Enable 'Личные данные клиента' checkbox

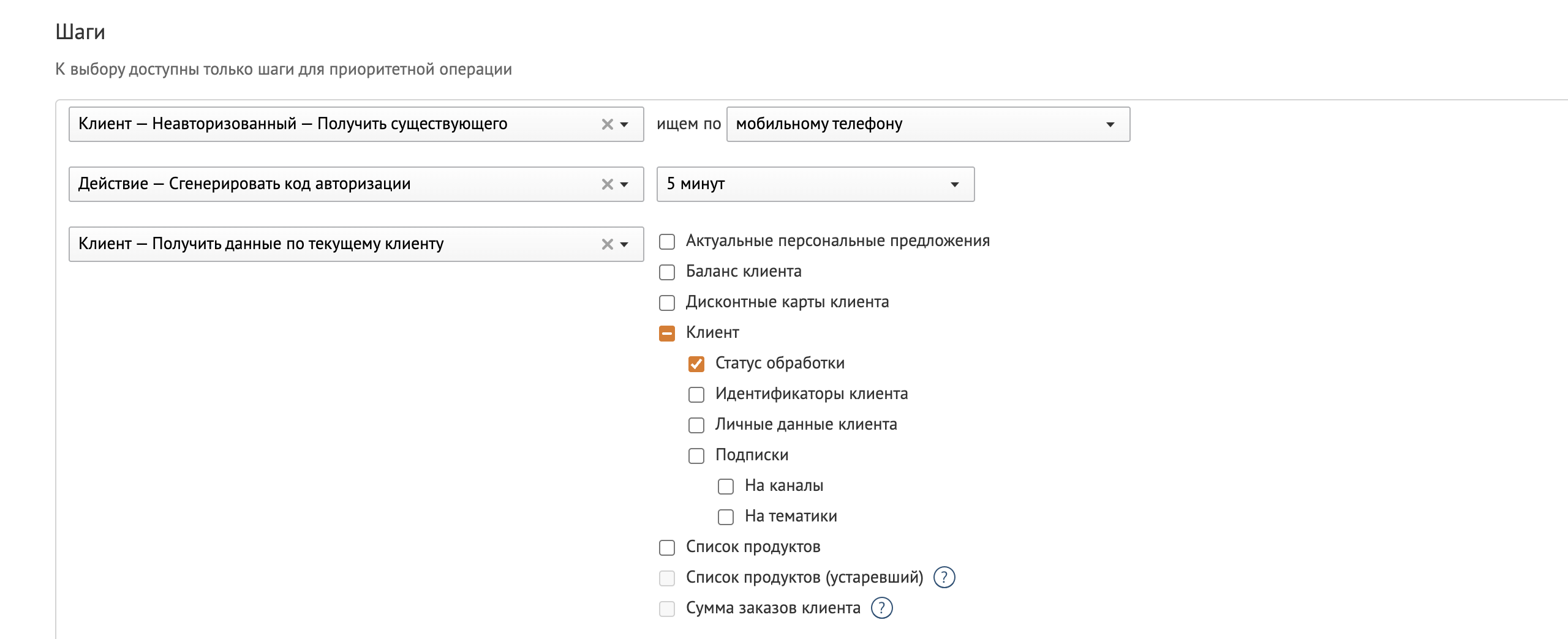pyautogui.click(x=696, y=425)
